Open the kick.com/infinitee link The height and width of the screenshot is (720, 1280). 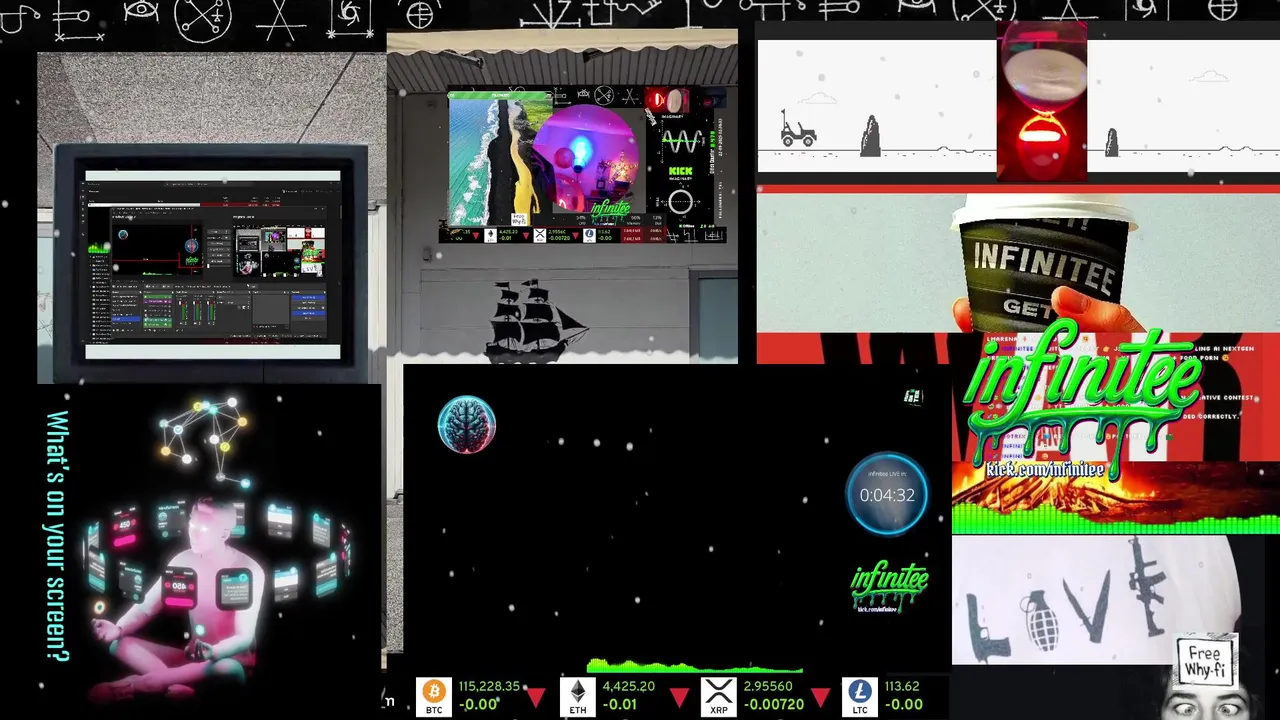click(1045, 469)
